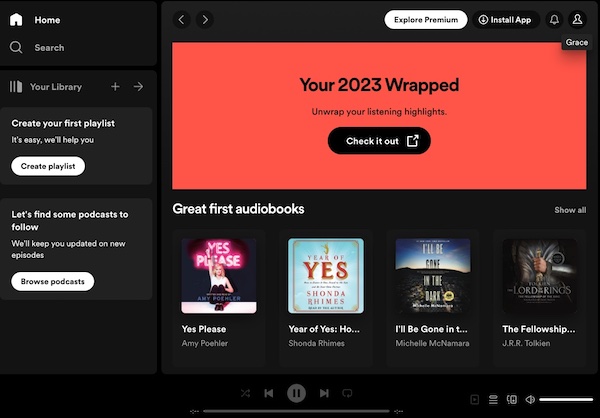Screen dimensions: 600x418
Task: Open the Yes Please audiobook cover
Action: point(219,275)
